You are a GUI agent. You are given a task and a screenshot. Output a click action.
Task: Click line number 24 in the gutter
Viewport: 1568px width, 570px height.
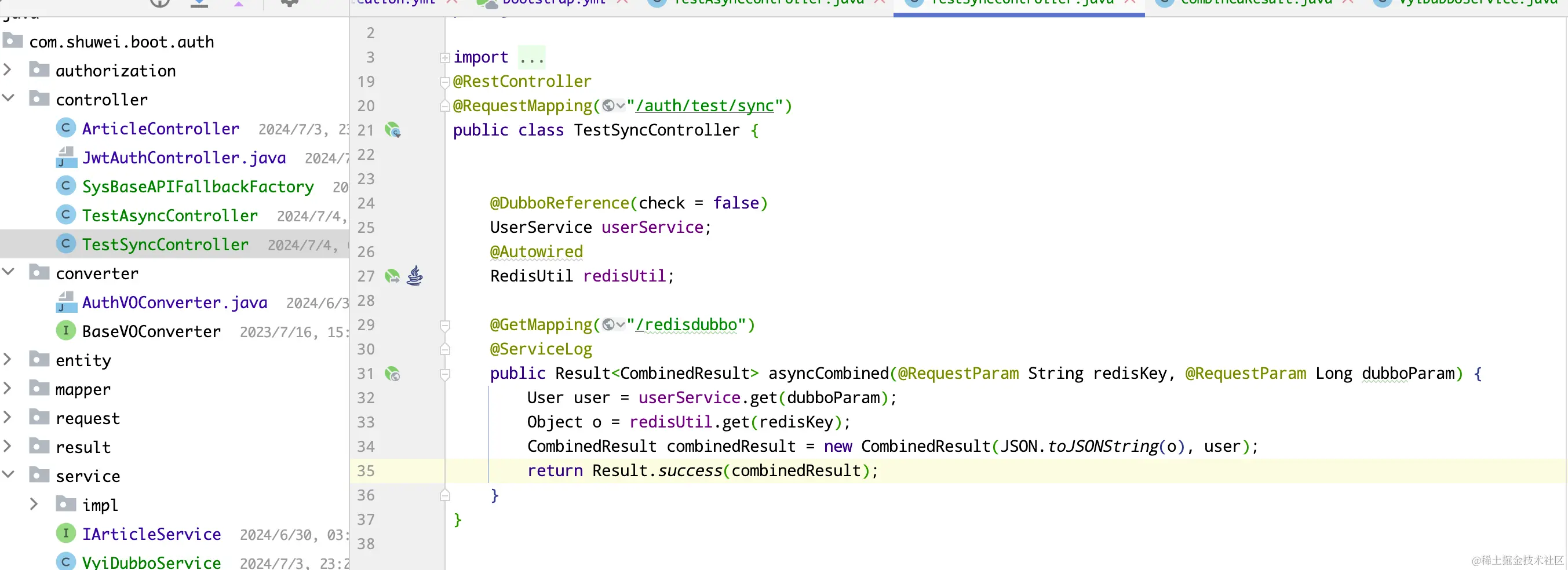click(366, 203)
